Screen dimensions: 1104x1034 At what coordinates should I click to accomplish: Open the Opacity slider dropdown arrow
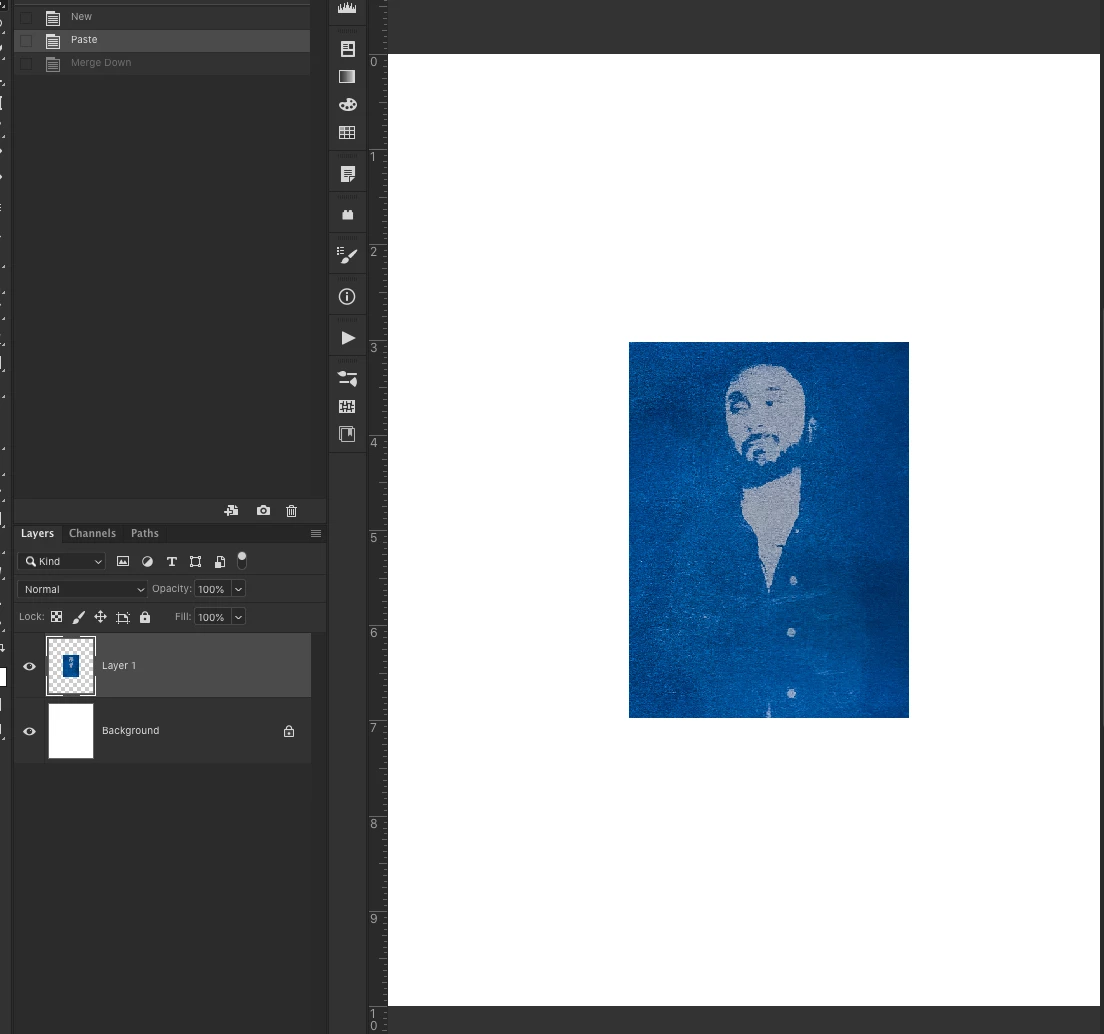238,589
